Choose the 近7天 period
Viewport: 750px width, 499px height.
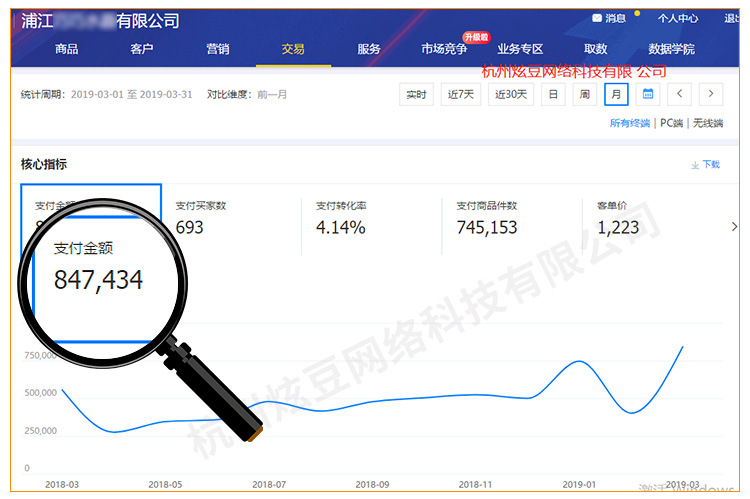(x=461, y=94)
